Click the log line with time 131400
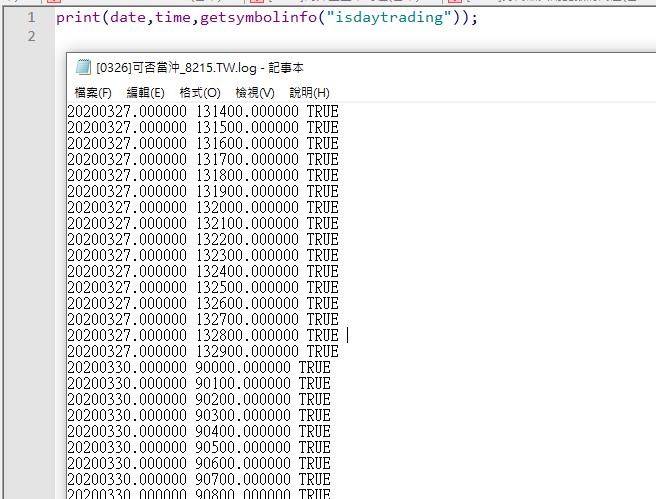This screenshot has width=656, height=499. coord(202,111)
